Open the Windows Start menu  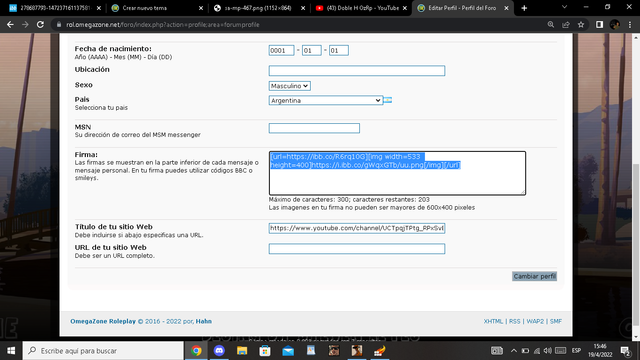coord(11,351)
